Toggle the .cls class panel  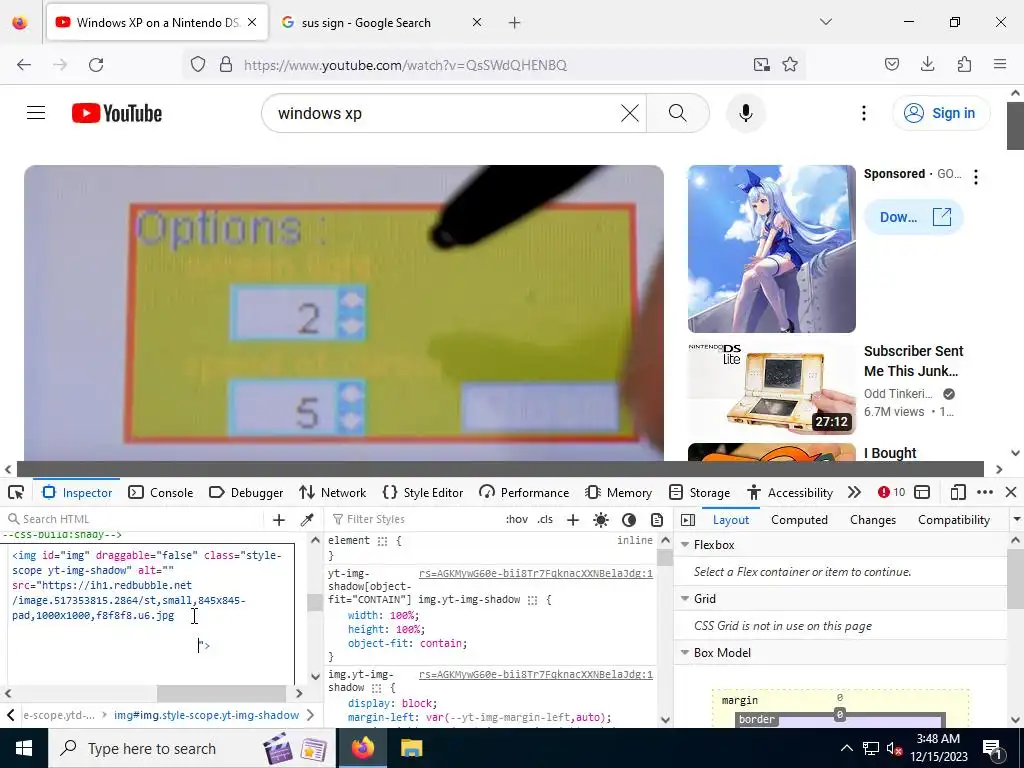tap(545, 519)
